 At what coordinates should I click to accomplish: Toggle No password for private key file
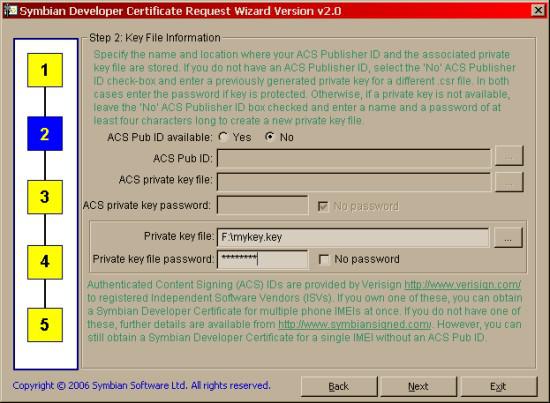[x=323, y=260]
